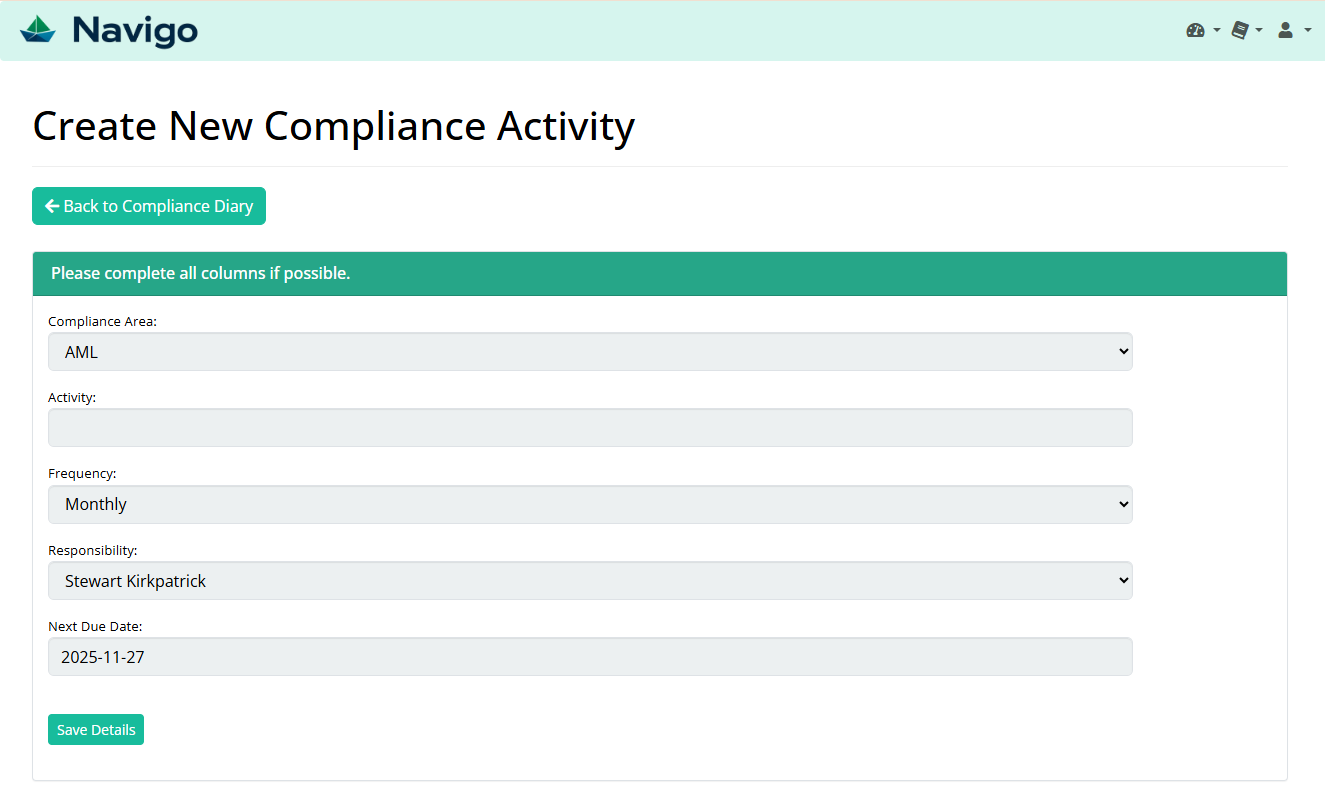
Task: Click the "Next Due Date:" field label
Action: click(x=95, y=627)
